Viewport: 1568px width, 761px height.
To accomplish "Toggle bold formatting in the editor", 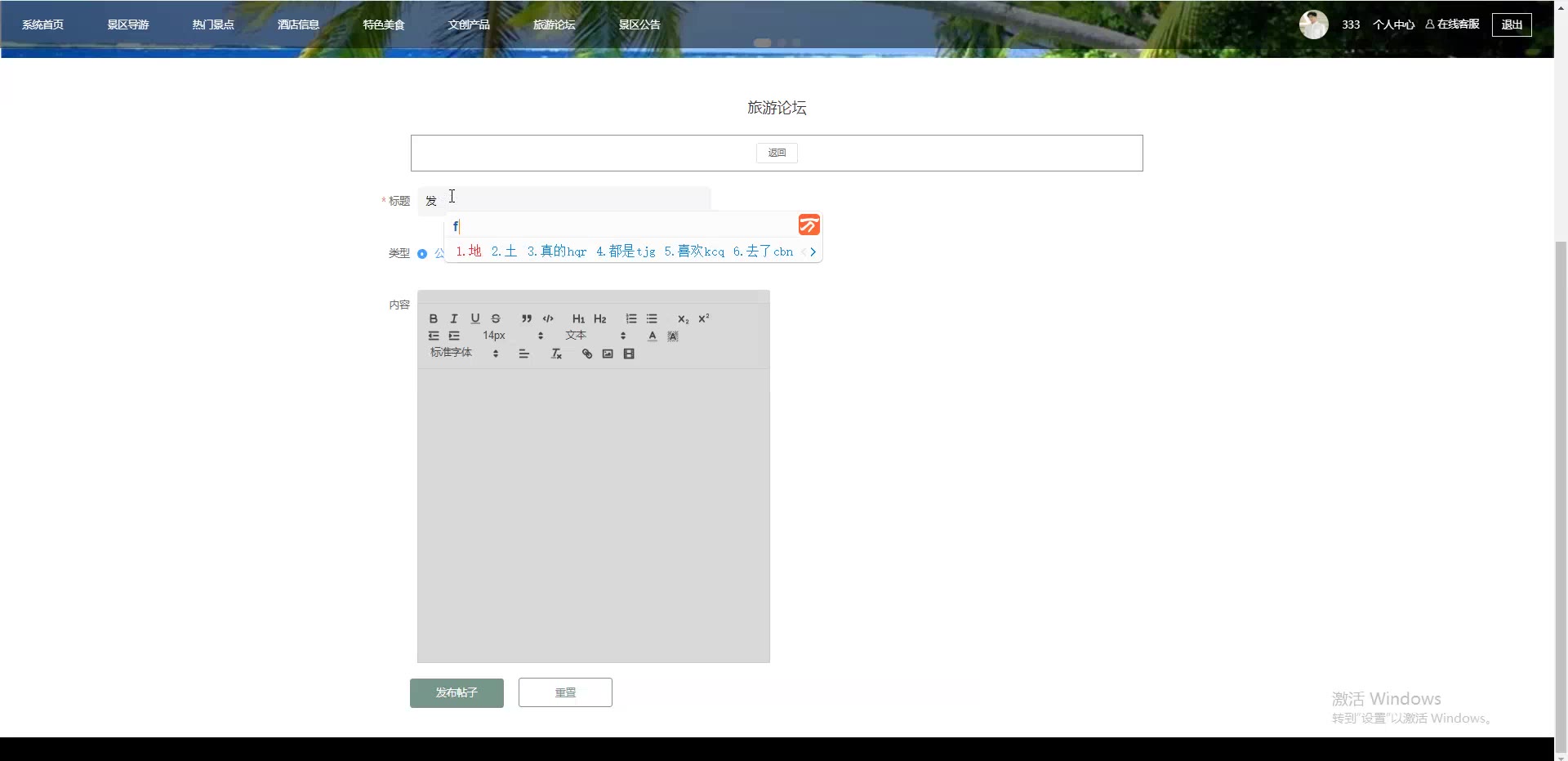I will 434,318.
